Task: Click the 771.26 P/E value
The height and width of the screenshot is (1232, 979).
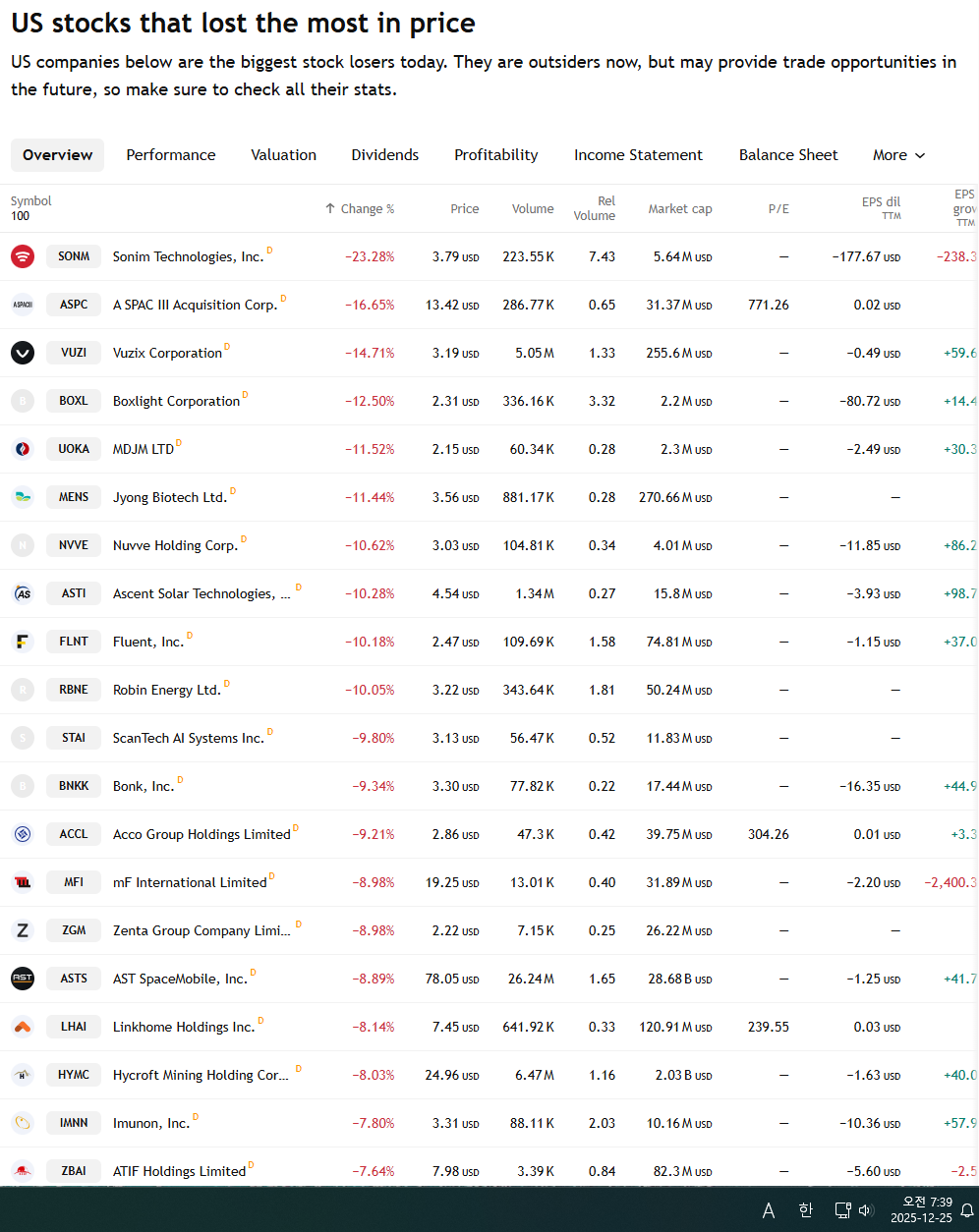Action: tap(769, 305)
